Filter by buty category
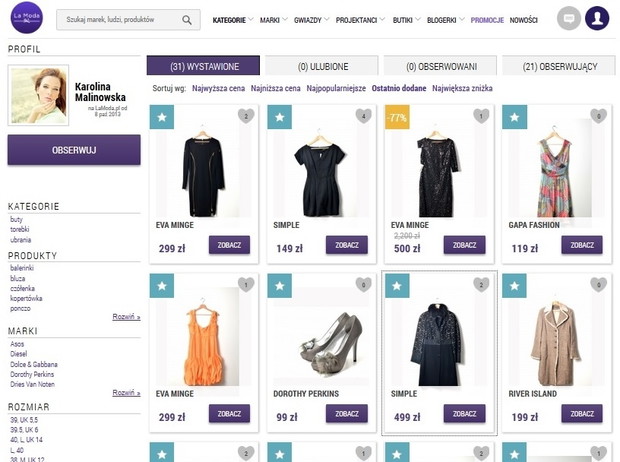The width and height of the screenshot is (620, 462). (x=16, y=219)
